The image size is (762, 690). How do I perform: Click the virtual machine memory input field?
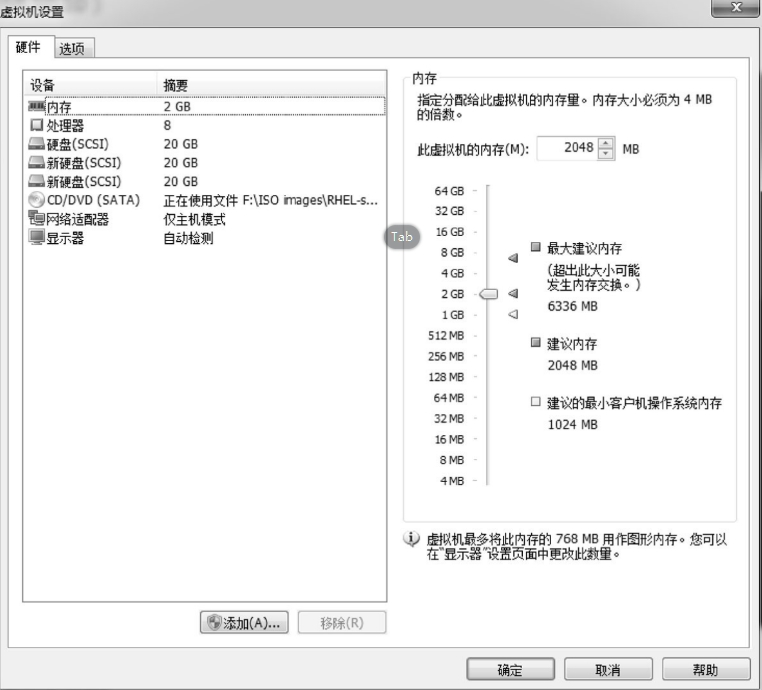(x=566, y=149)
